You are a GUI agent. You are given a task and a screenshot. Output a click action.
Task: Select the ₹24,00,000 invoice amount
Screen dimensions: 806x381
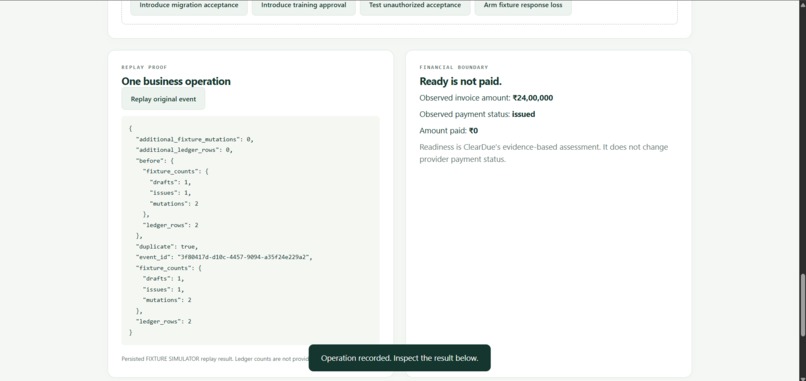(533, 98)
